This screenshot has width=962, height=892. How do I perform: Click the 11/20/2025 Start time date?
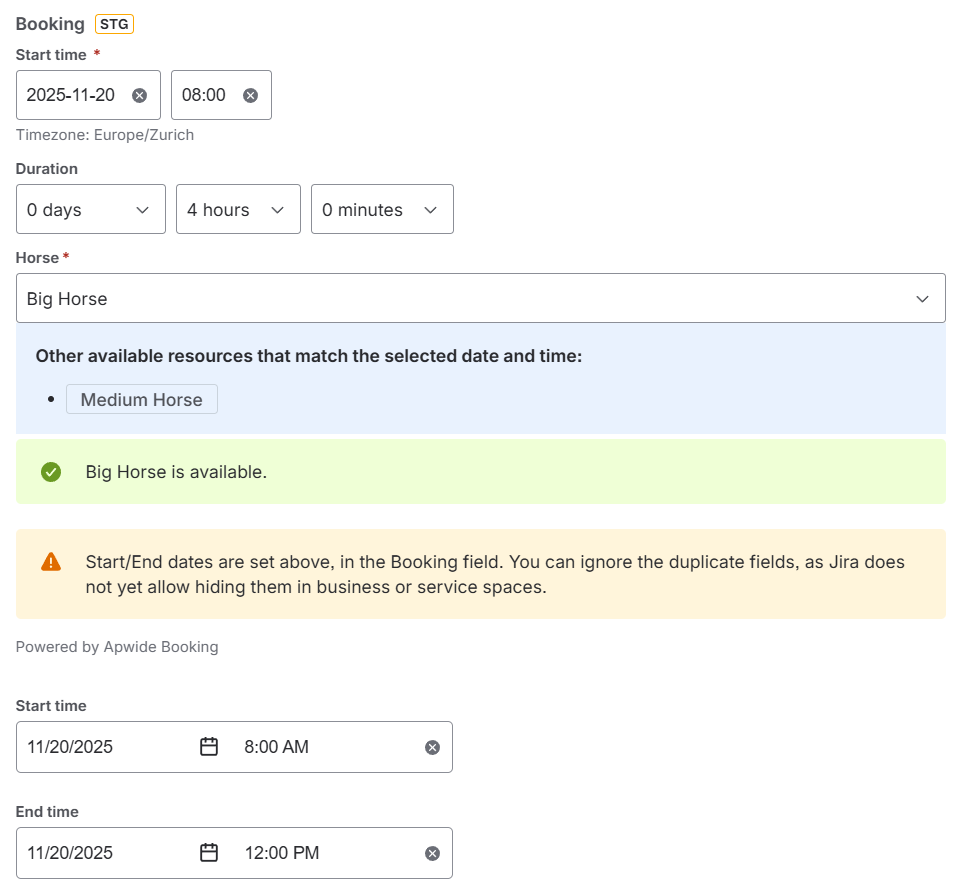(70, 747)
